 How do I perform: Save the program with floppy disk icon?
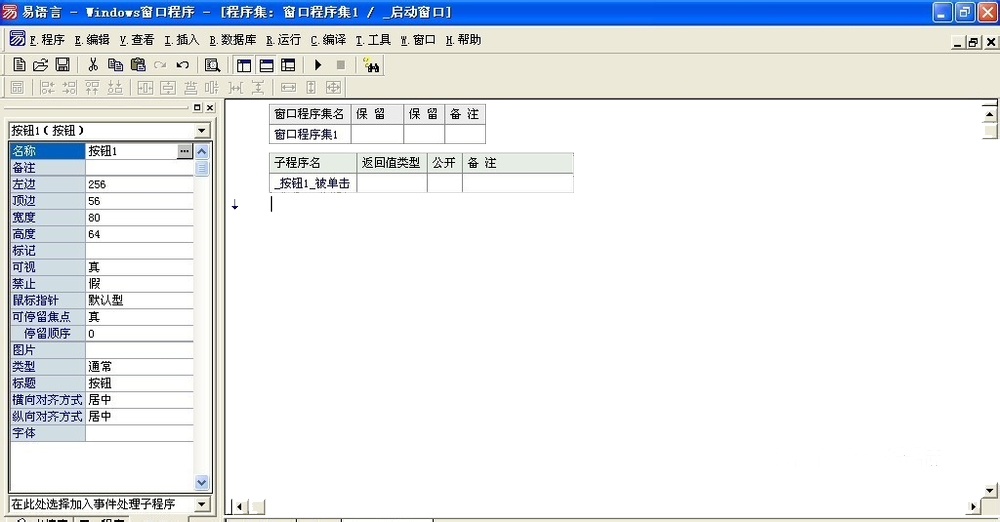[62, 65]
